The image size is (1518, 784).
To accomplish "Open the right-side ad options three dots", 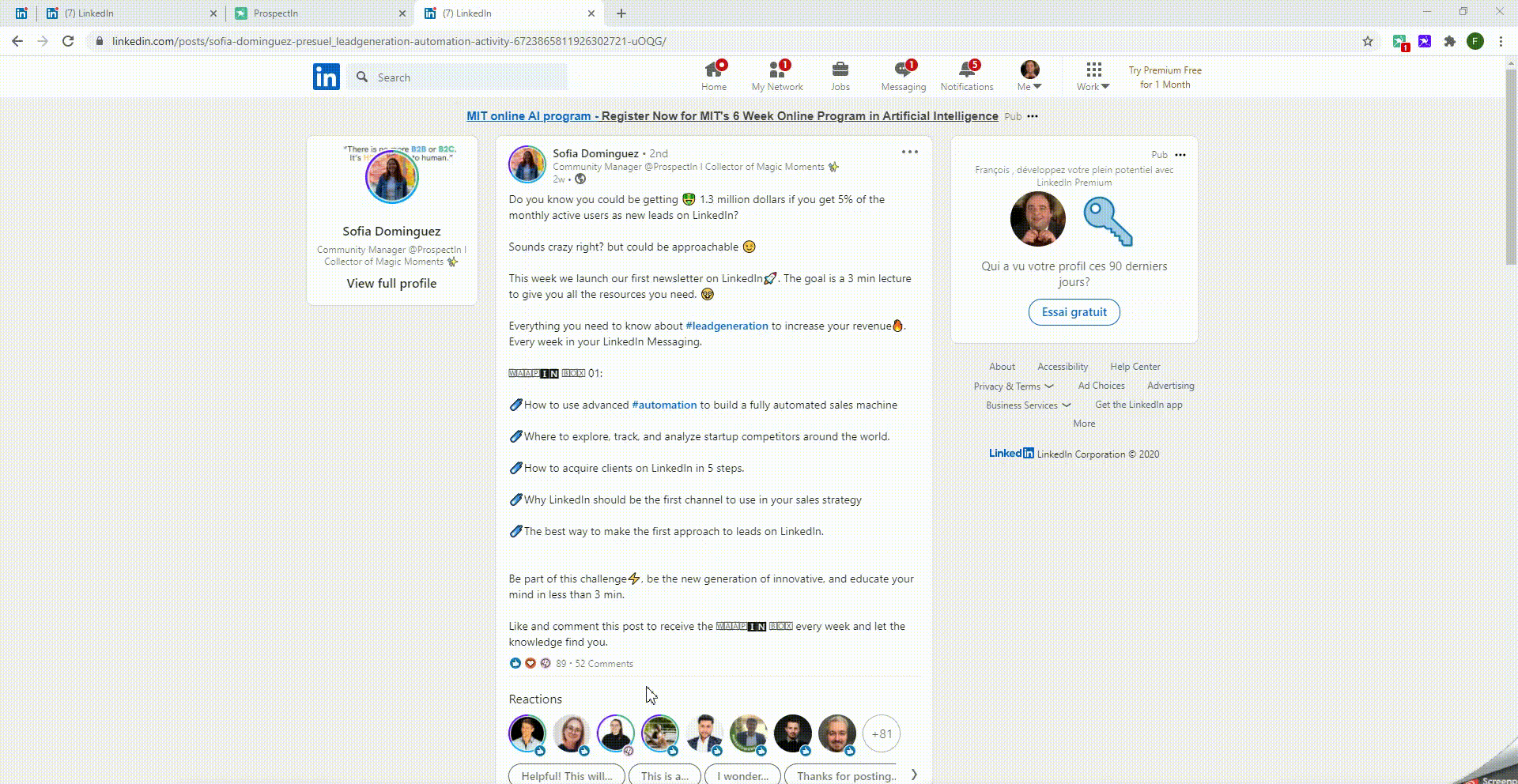I will pyautogui.click(x=1180, y=155).
